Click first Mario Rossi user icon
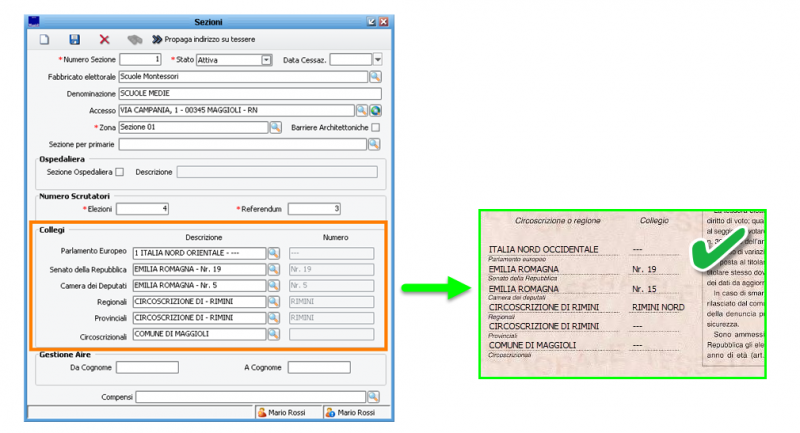 pos(262,412)
